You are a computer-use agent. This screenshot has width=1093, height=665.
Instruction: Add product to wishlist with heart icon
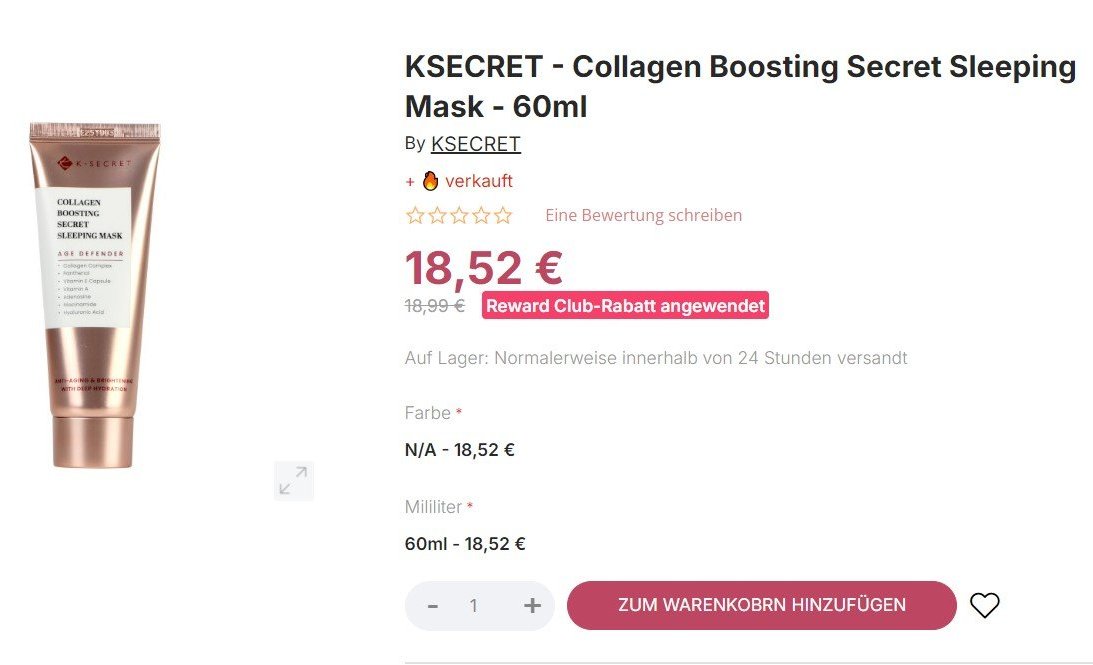point(985,605)
